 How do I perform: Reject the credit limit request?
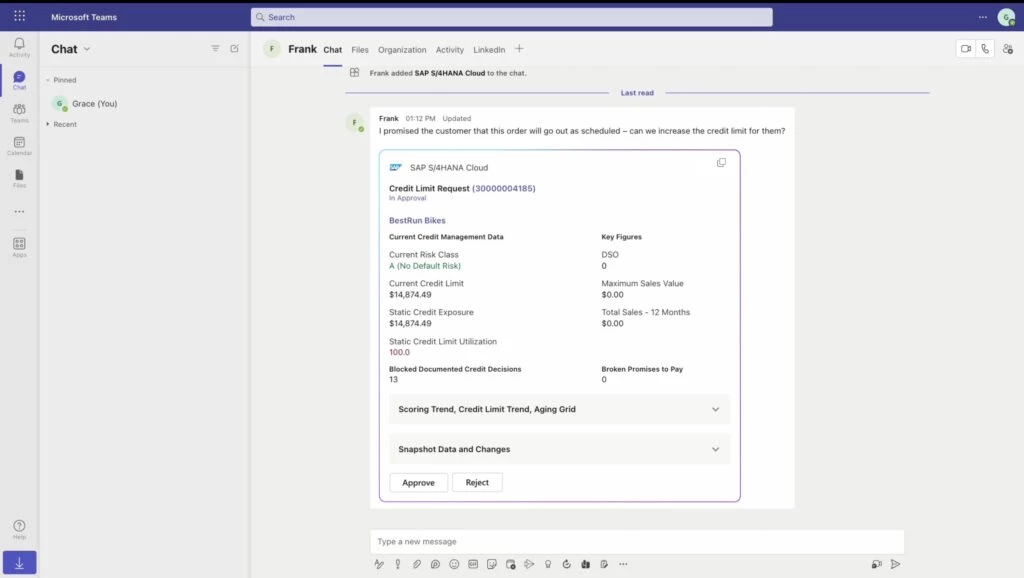(477, 483)
